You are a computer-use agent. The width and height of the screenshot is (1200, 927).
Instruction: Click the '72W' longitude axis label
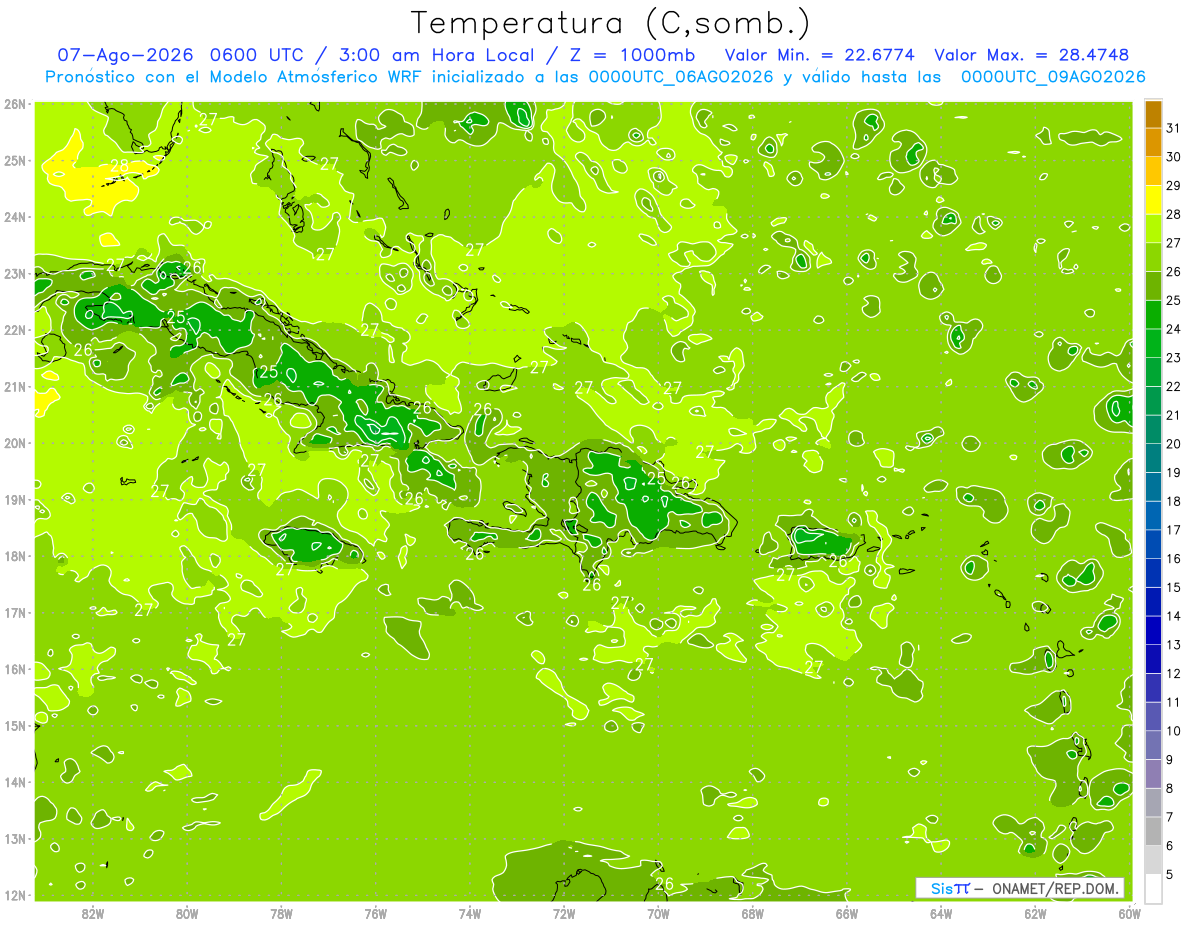(565, 913)
